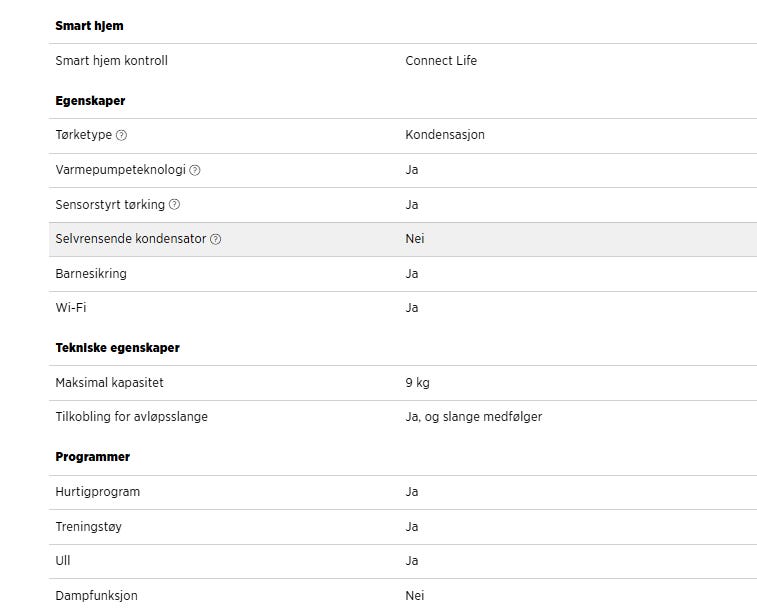Screen dimensions: 757x615
Task: Click the Treningstøy row label
Action: click(x=88, y=527)
